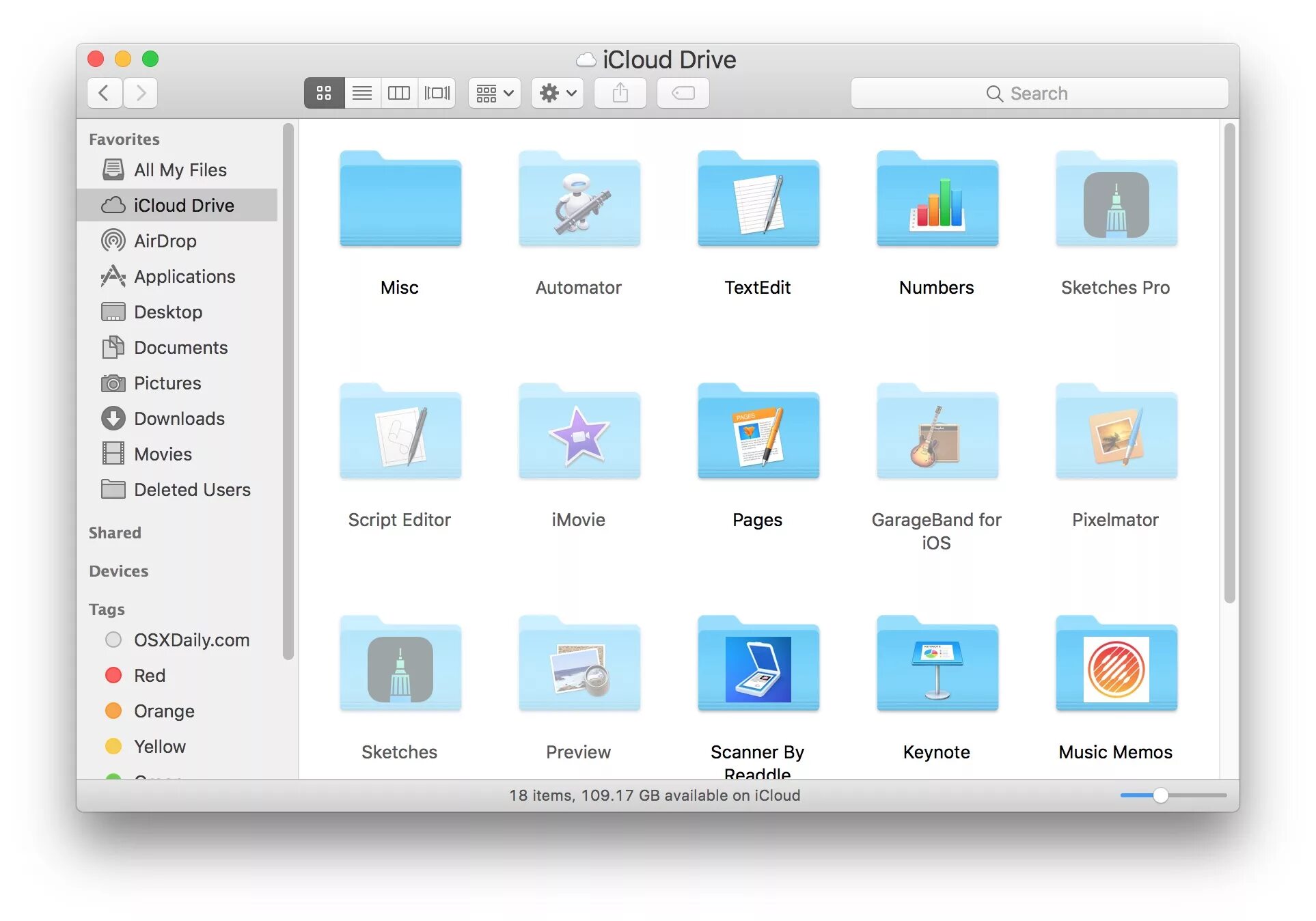Image resolution: width=1316 pixels, height=921 pixels.
Task: Open the Sketches folder
Action: (400, 663)
